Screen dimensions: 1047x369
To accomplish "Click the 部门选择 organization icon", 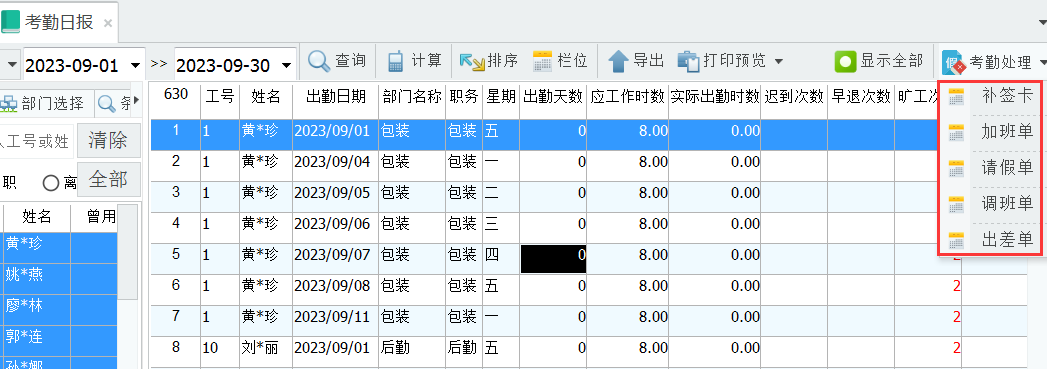I will click(9, 103).
